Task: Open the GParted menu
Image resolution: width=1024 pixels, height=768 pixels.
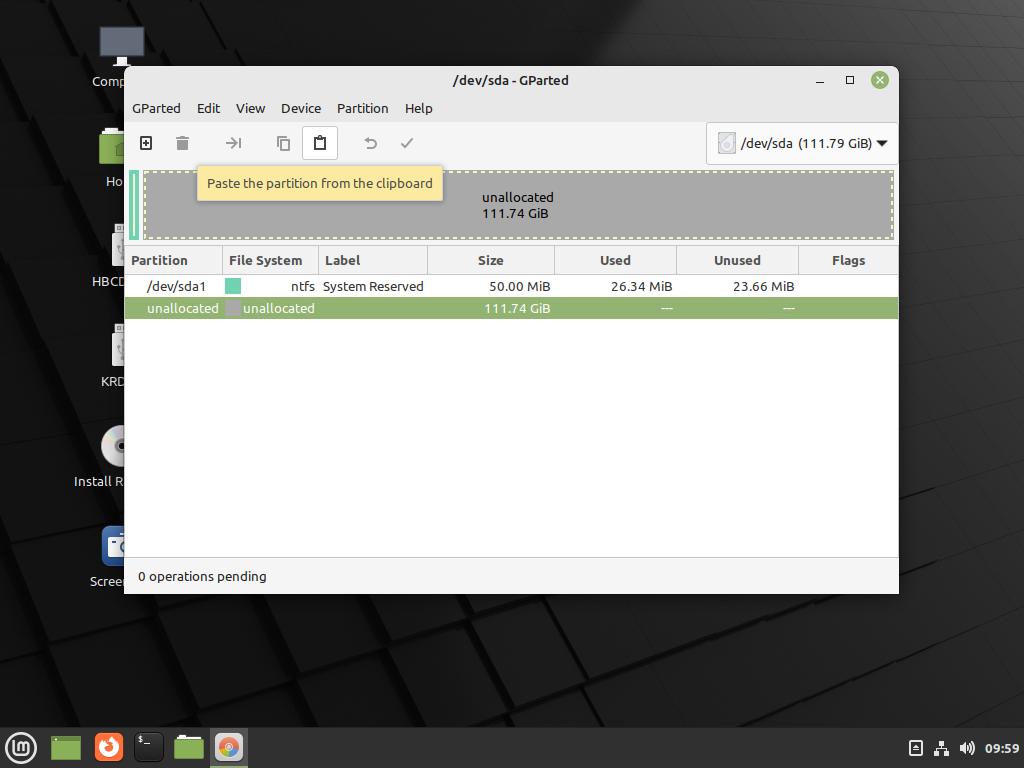Action: (156, 108)
